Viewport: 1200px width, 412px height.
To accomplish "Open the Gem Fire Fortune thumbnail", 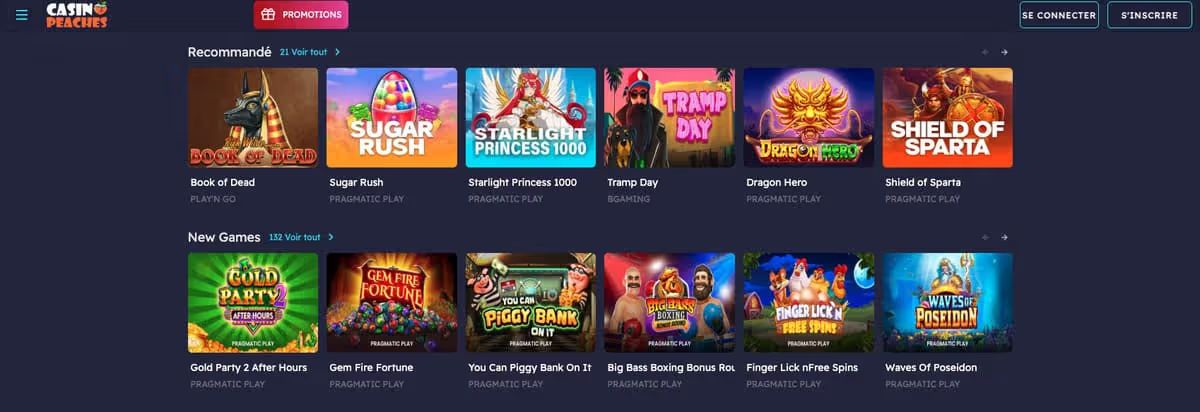I will [392, 302].
